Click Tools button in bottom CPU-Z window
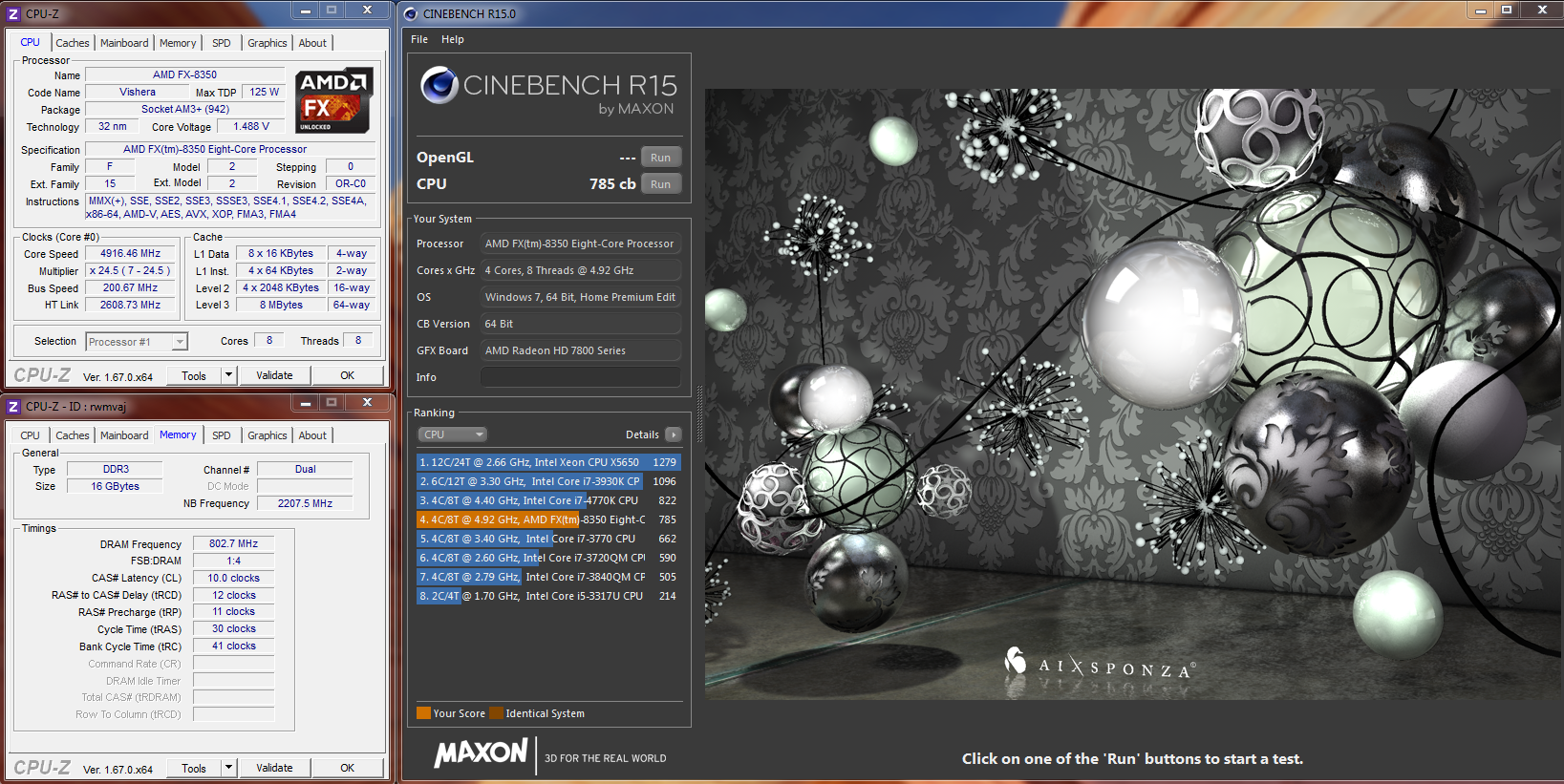The height and width of the screenshot is (784, 1564). pos(194,768)
